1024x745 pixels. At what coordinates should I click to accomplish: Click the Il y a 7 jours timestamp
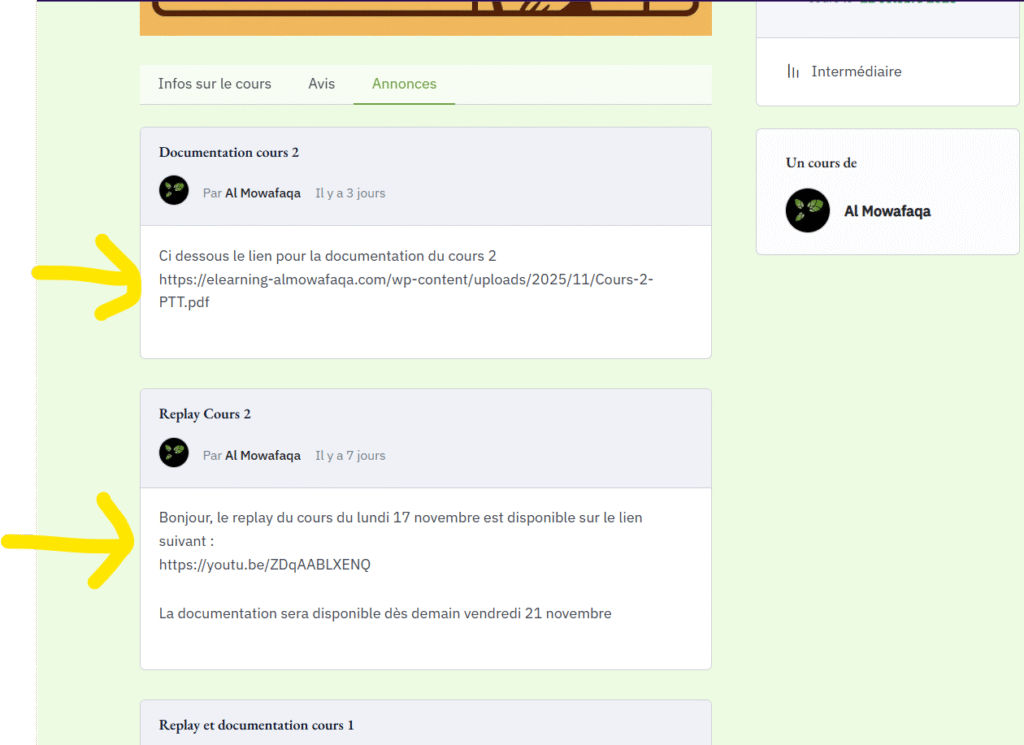pos(350,455)
